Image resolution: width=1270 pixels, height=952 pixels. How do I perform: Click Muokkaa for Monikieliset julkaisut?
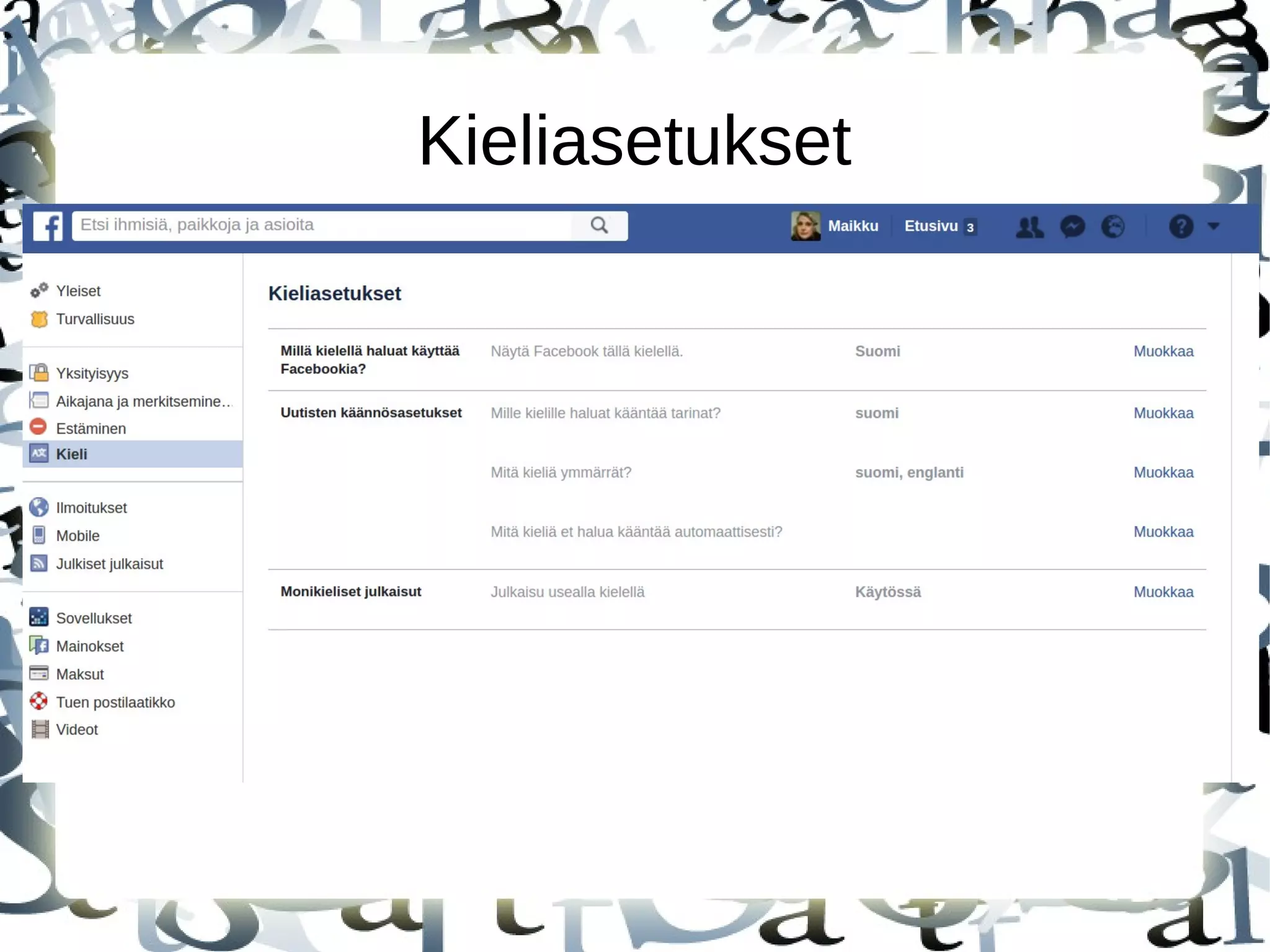(x=1163, y=592)
